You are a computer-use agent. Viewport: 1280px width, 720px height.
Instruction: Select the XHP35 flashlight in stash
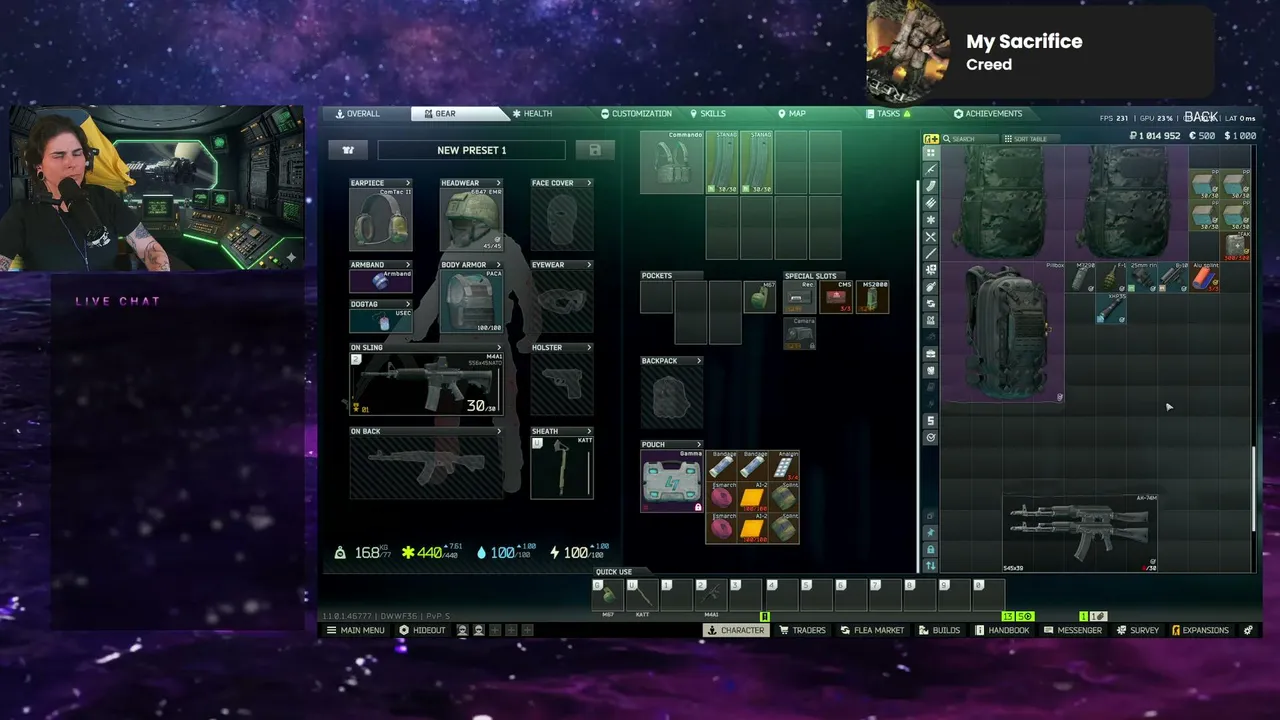1111,308
